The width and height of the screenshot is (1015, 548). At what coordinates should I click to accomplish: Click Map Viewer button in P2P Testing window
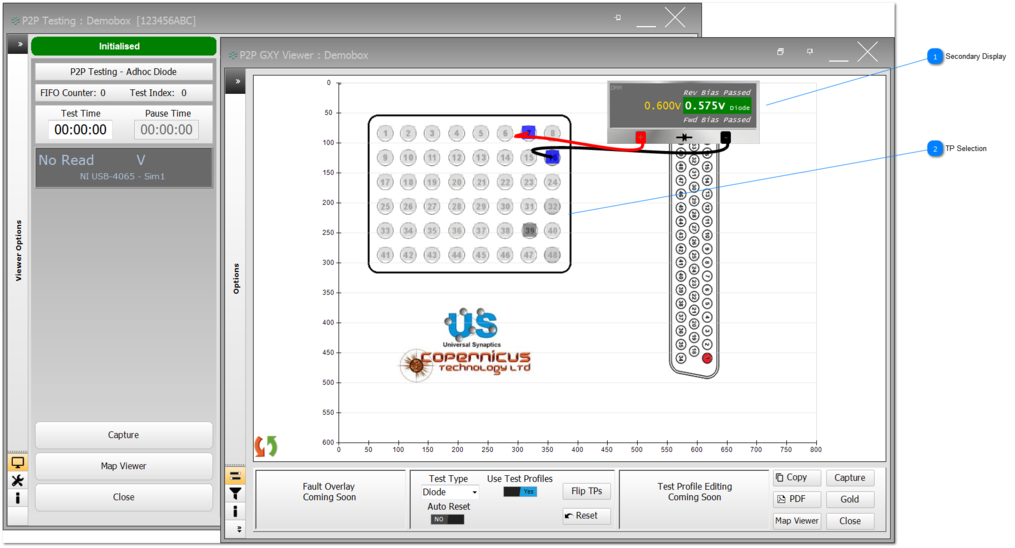pyautogui.click(x=124, y=466)
